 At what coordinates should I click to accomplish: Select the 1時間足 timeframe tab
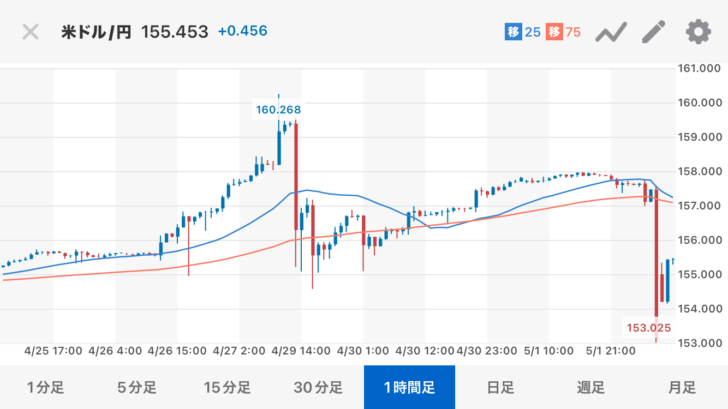[x=409, y=387]
